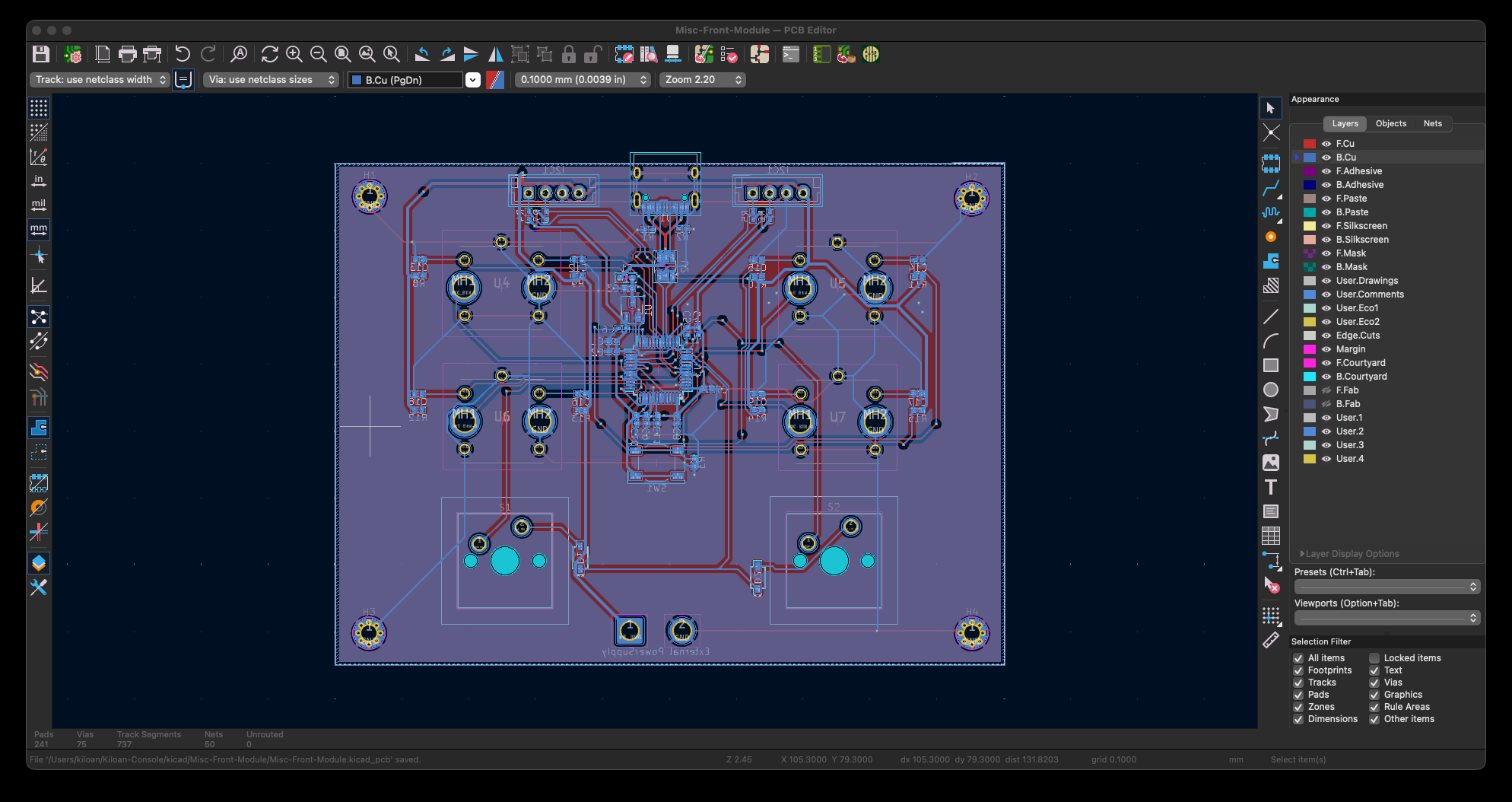The height and width of the screenshot is (802, 1512).
Task: Open the active layer B.Cu dropdown
Action: (472, 80)
